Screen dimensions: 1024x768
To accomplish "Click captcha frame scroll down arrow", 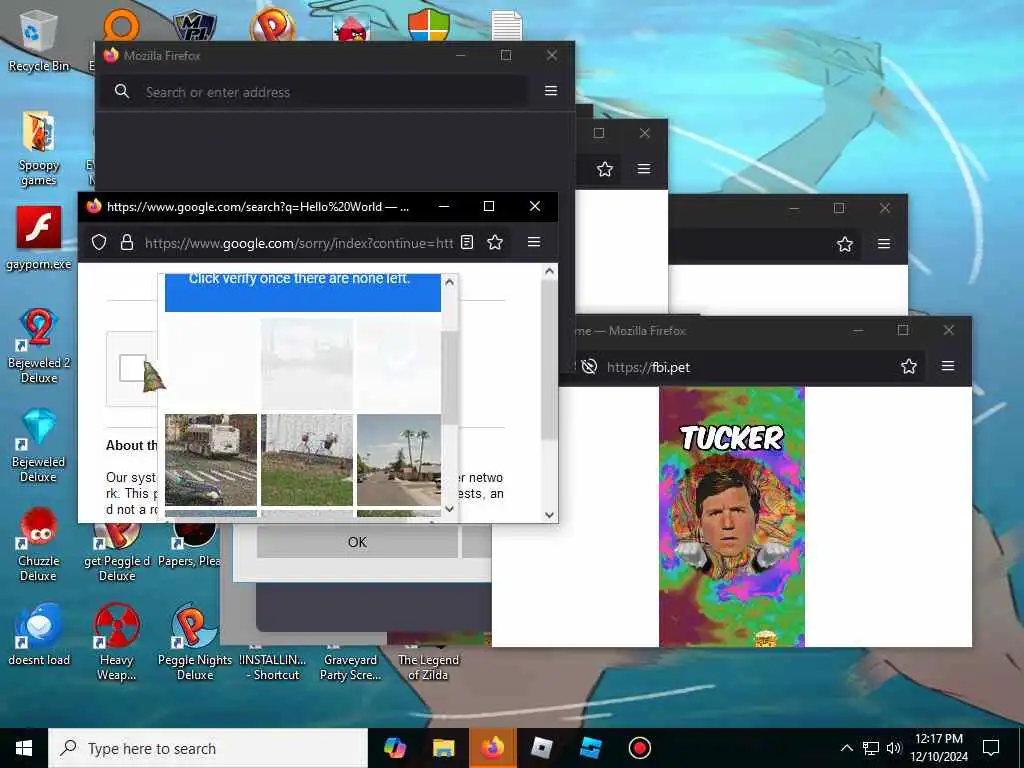I will click(x=449, y=509).
